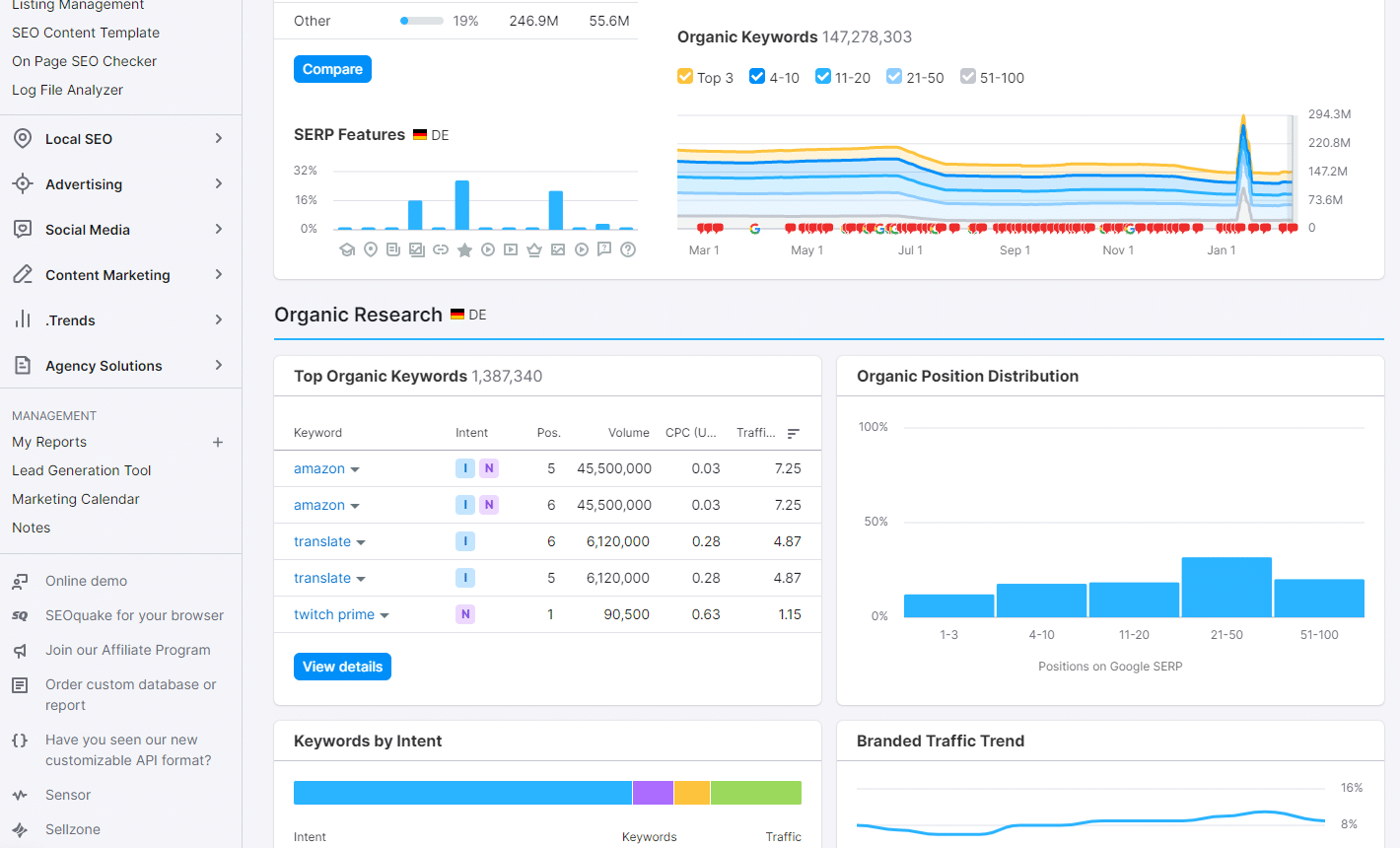Select the question mark circle SERP feature icon

[628, 250]
